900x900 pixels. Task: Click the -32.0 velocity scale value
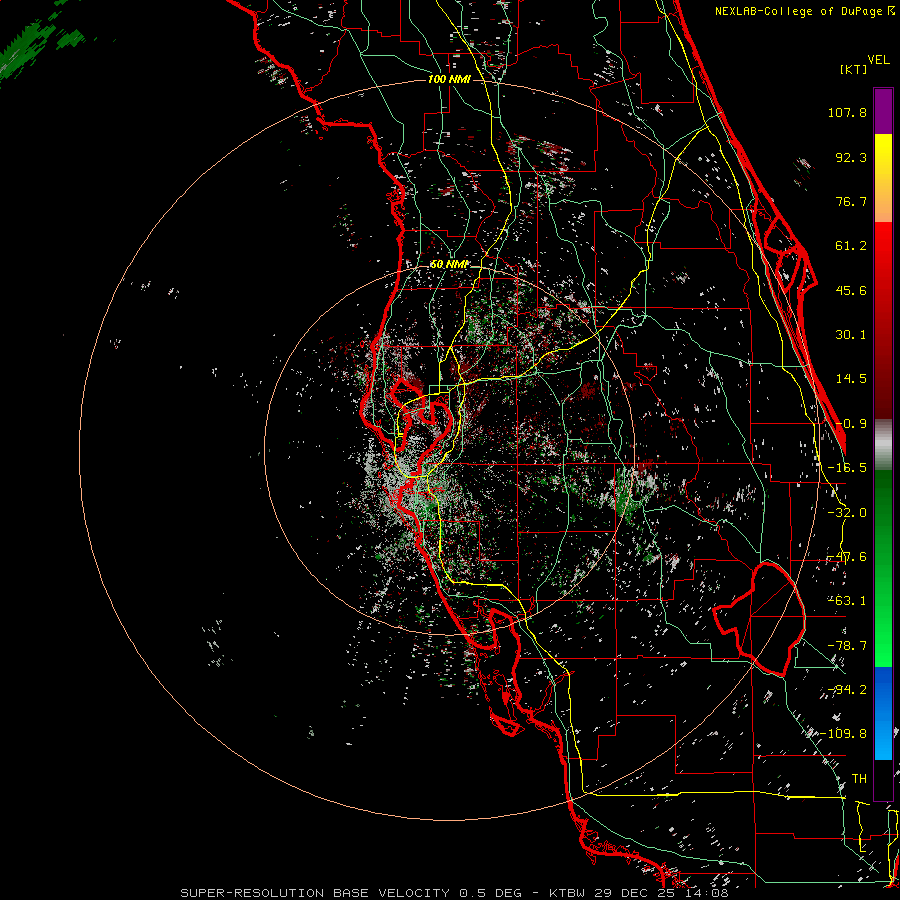click(847, 513)
